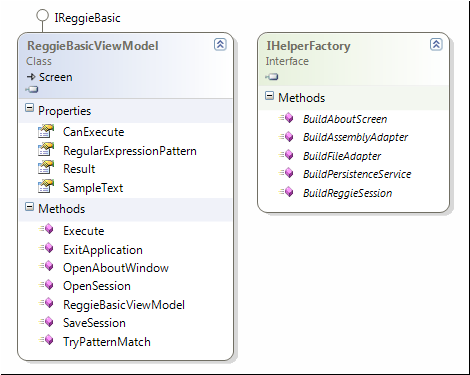Select the BuildAboutScreen method name

click(345, 119)
